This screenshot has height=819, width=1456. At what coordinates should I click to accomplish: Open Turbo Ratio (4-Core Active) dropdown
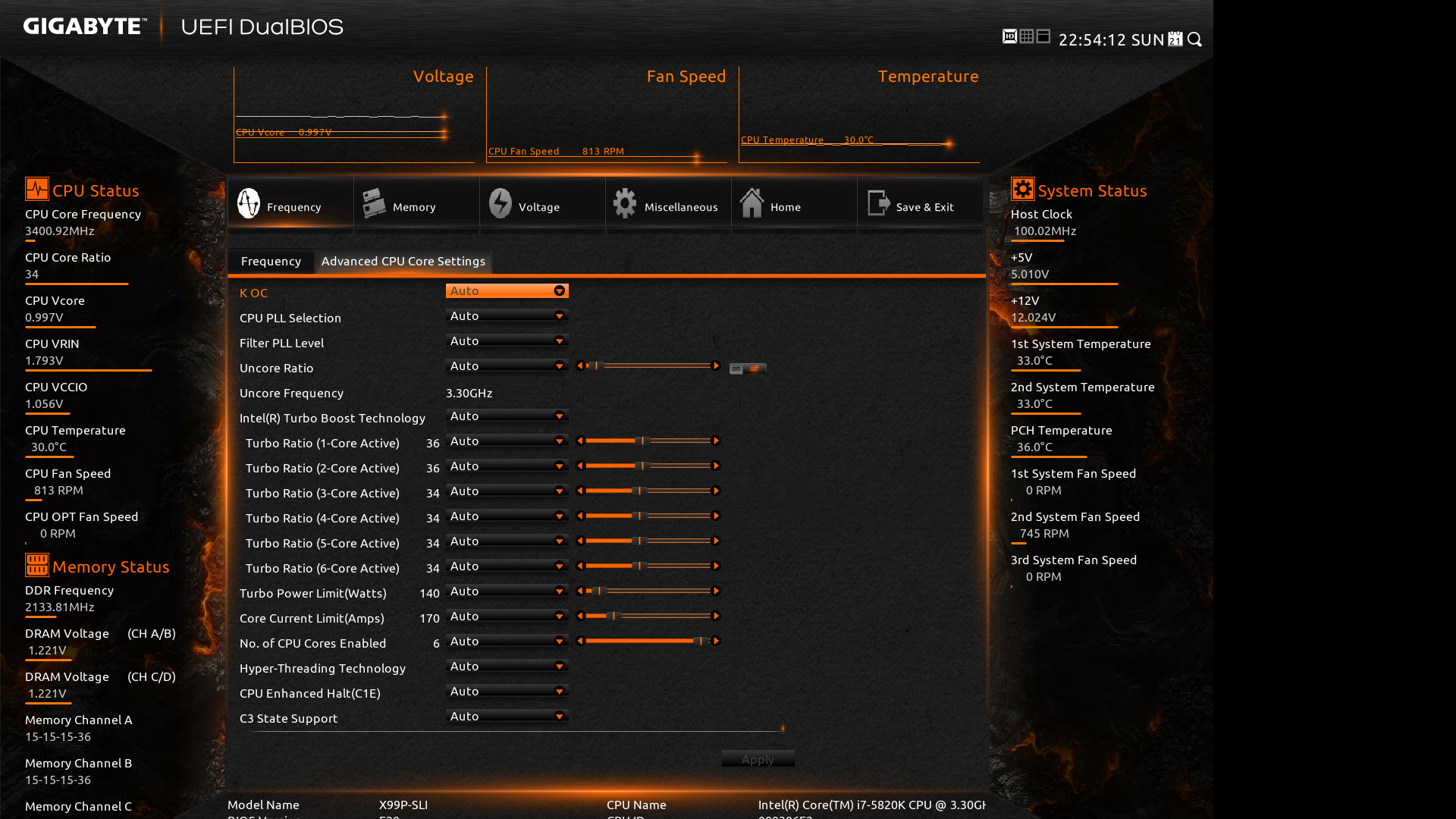click(507, 516)
